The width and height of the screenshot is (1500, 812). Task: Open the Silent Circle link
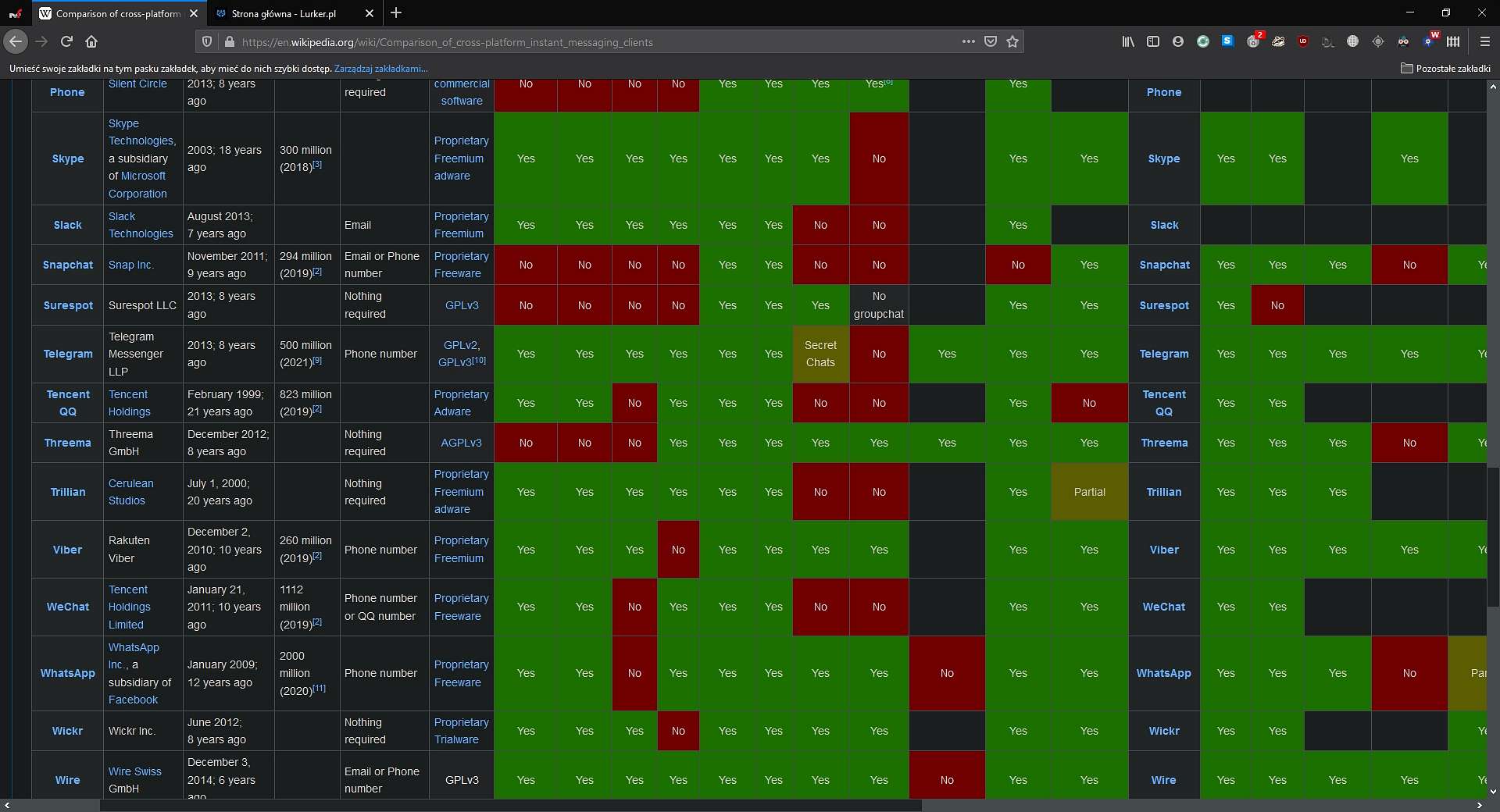[137, 84]
